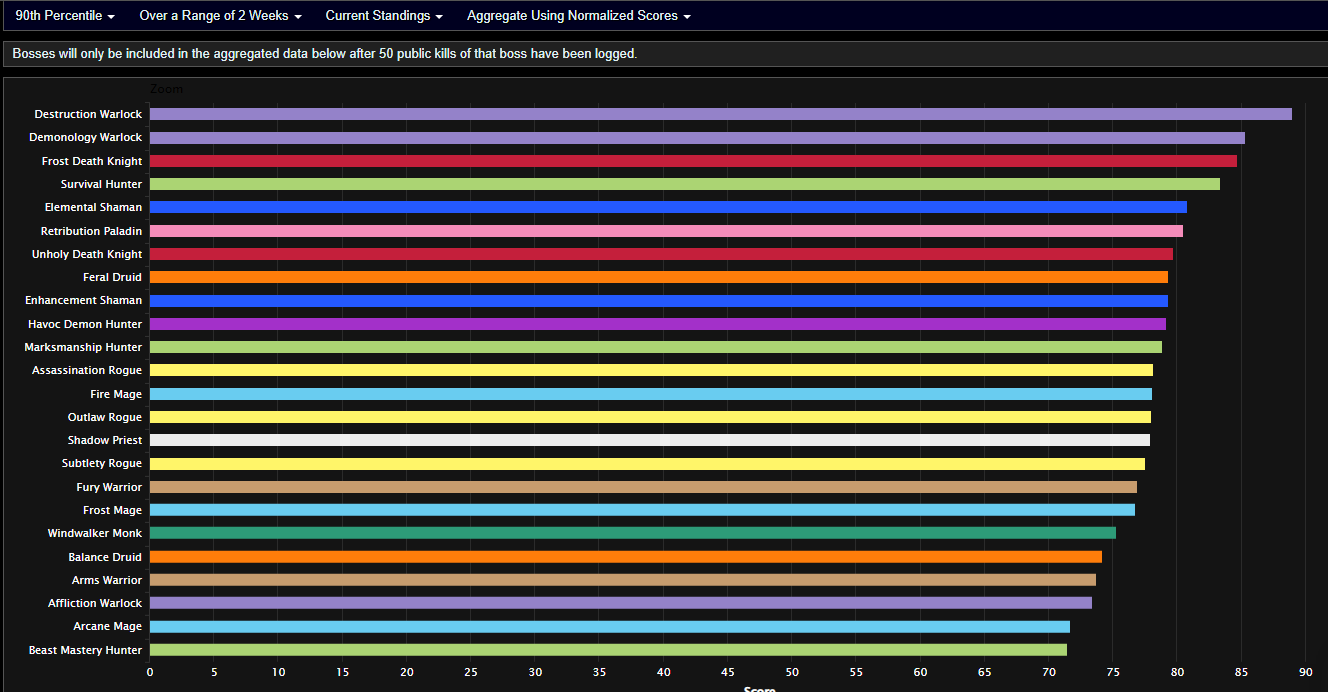Screen dimensions: 1328x692
Task: Click the Marksmanship Hunter label
Action: point(83,347)
